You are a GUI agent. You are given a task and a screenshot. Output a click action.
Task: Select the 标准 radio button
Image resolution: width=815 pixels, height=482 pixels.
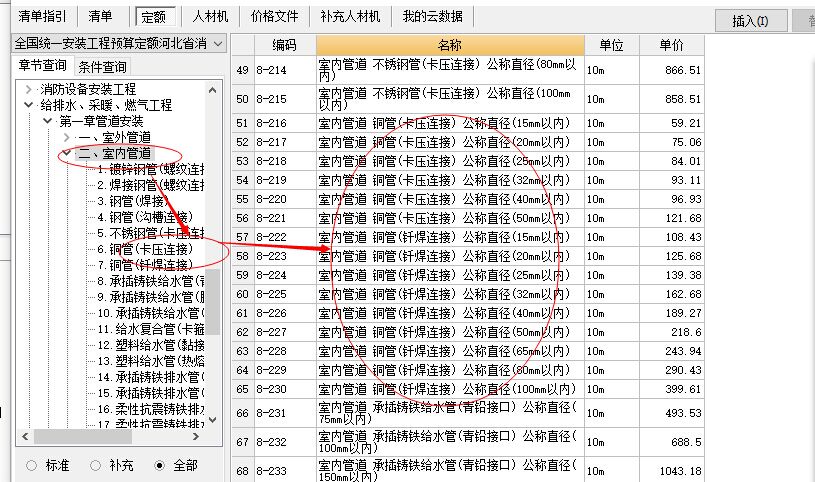click(31, 465)
